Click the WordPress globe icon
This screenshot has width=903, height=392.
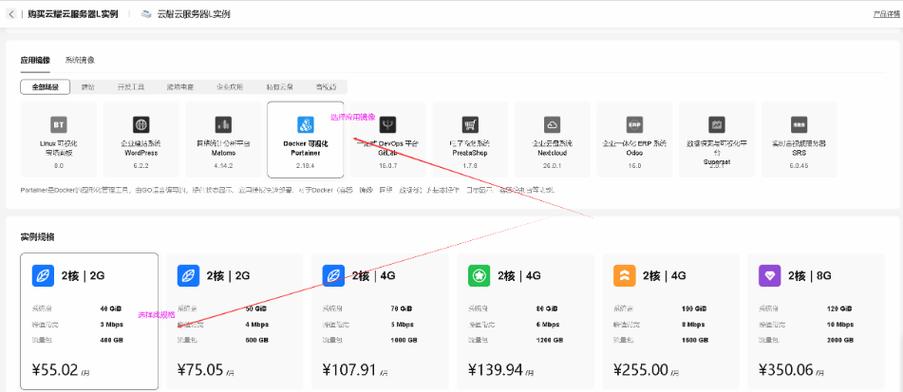141,125
